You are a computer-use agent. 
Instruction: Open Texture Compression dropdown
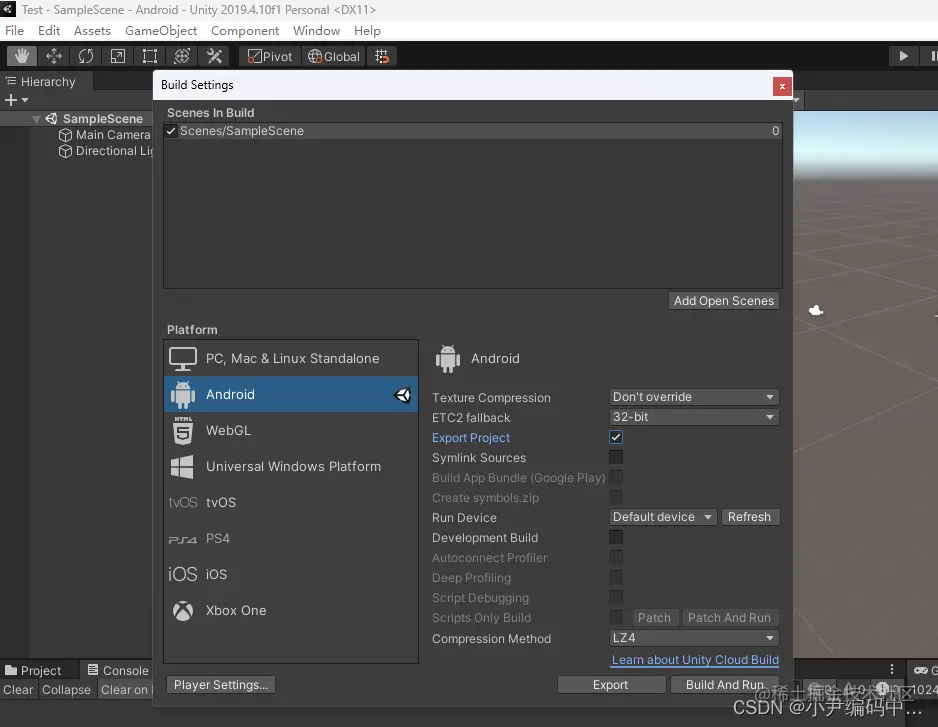click(694, 397)
